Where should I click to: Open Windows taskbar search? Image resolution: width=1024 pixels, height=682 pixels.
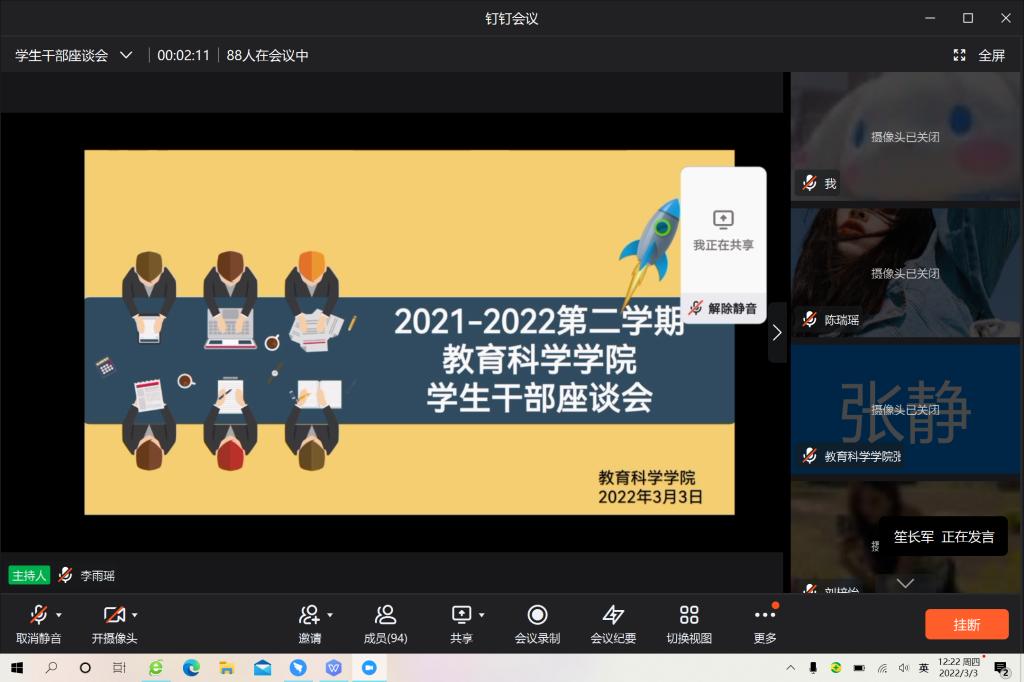51,668
